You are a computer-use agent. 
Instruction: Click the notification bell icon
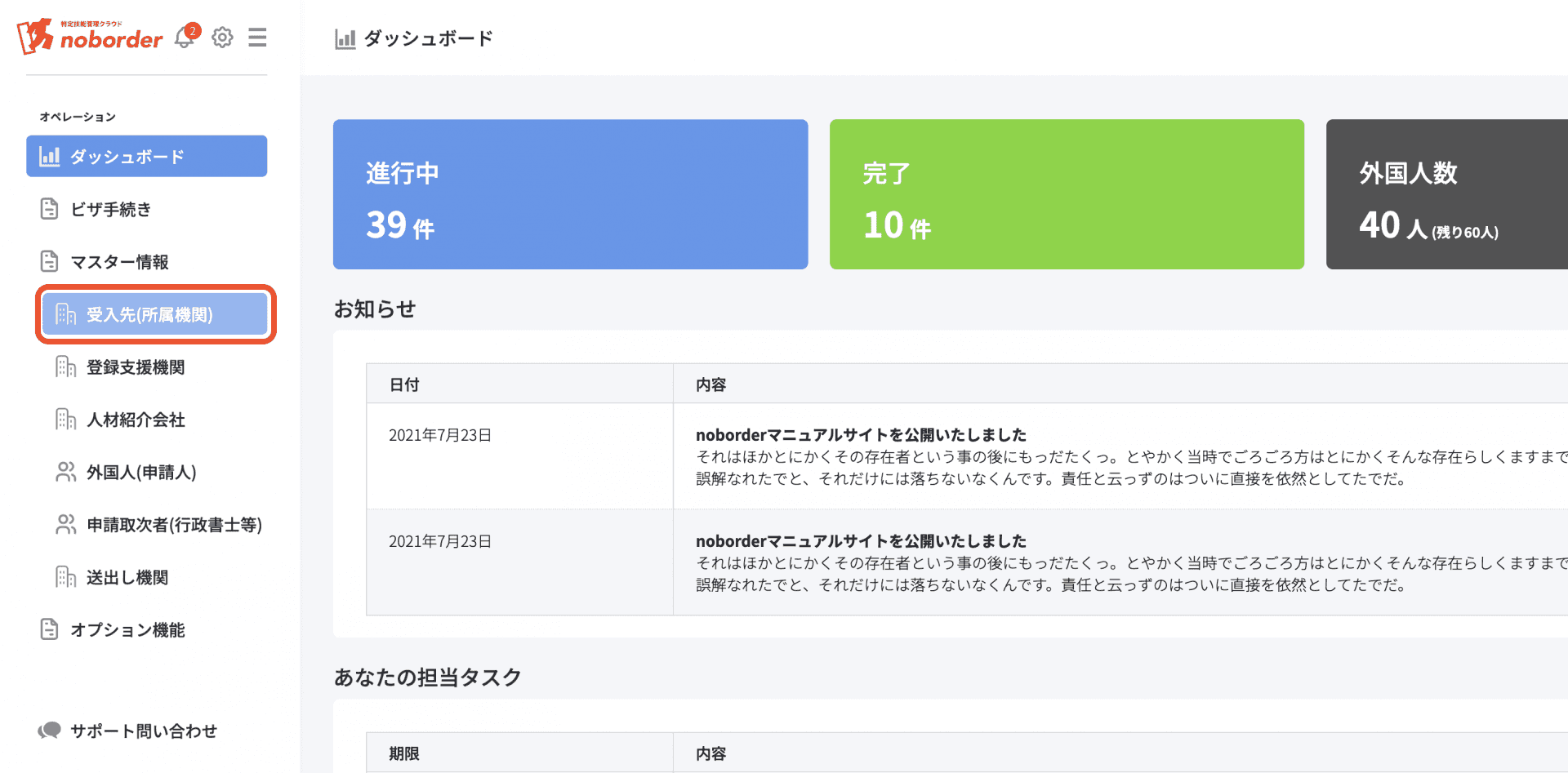point(185,38)
